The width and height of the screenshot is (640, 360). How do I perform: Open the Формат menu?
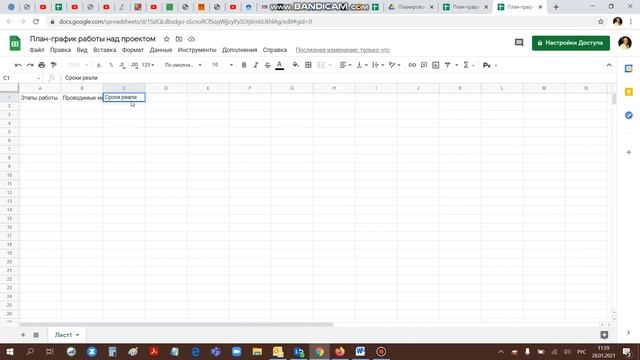(133, 50)
